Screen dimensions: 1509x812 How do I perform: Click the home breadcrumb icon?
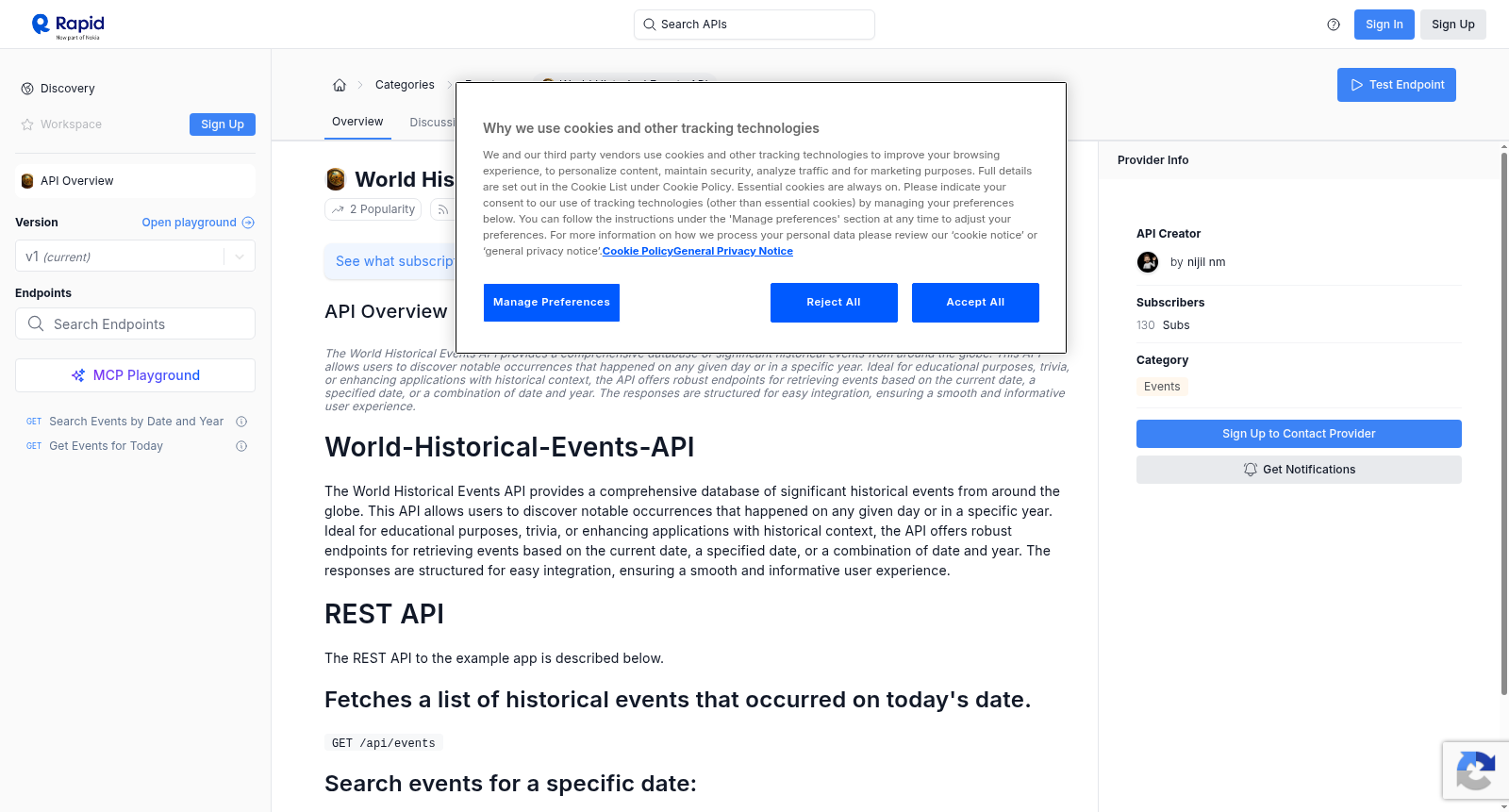340,85
